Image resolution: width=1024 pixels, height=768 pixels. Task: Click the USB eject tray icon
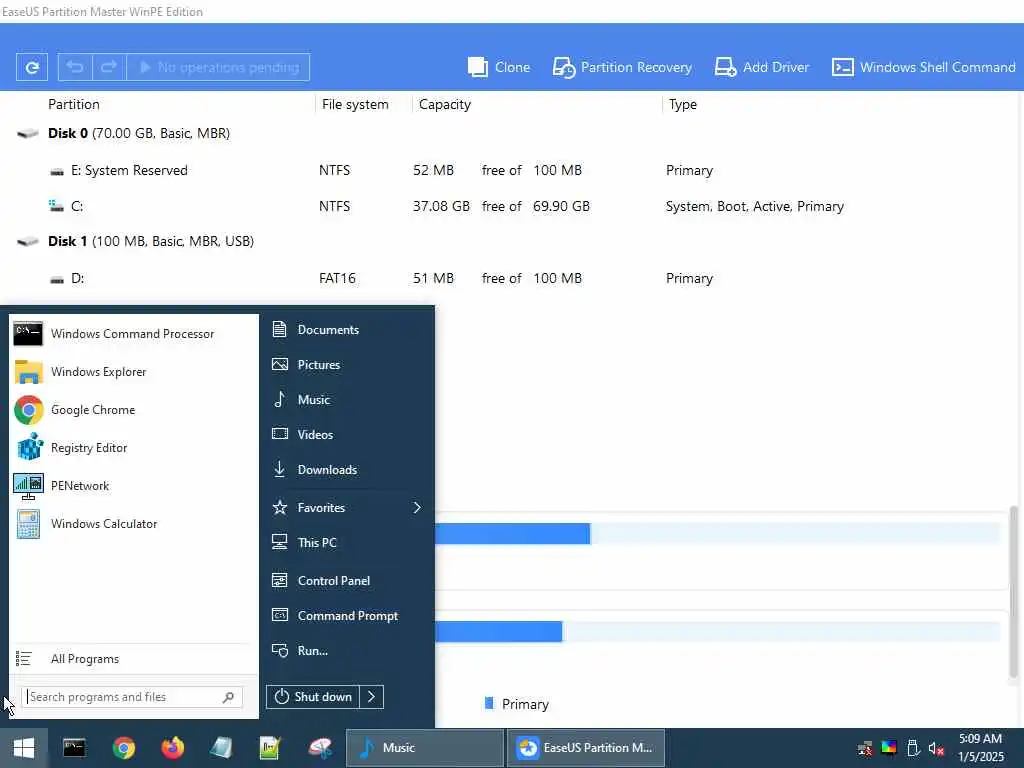[913, 748]
